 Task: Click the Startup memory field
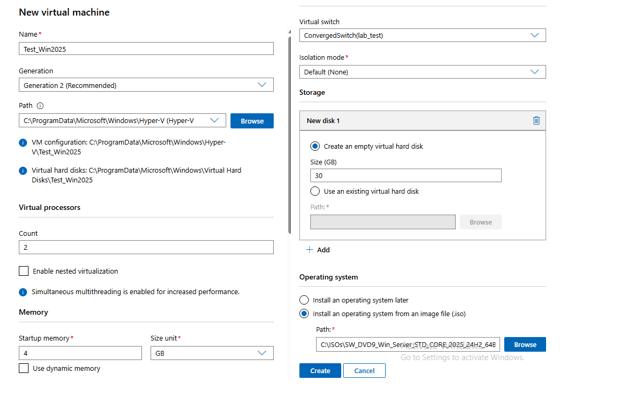pyautogui.click(x=80, y=353)
